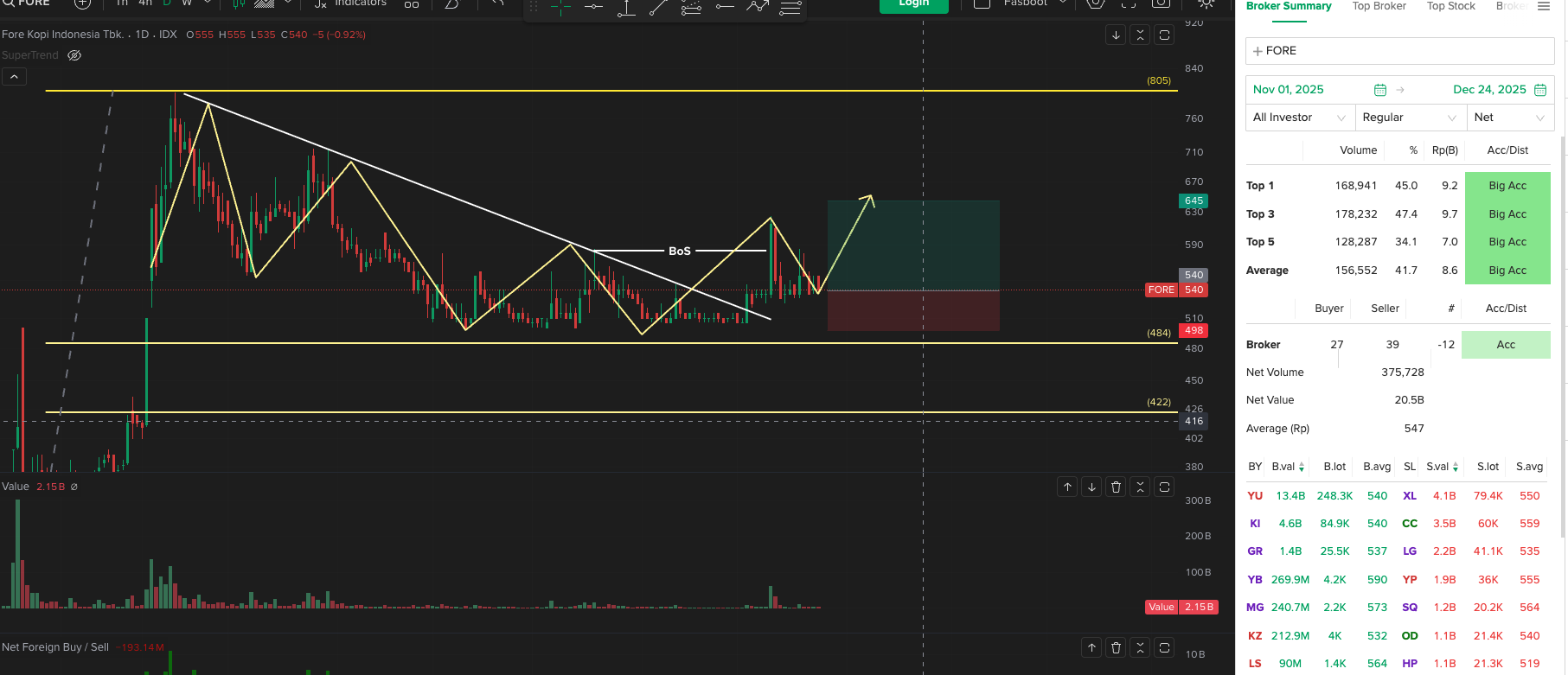Select seller broker XL in the table

click(x=1410, y=496)
